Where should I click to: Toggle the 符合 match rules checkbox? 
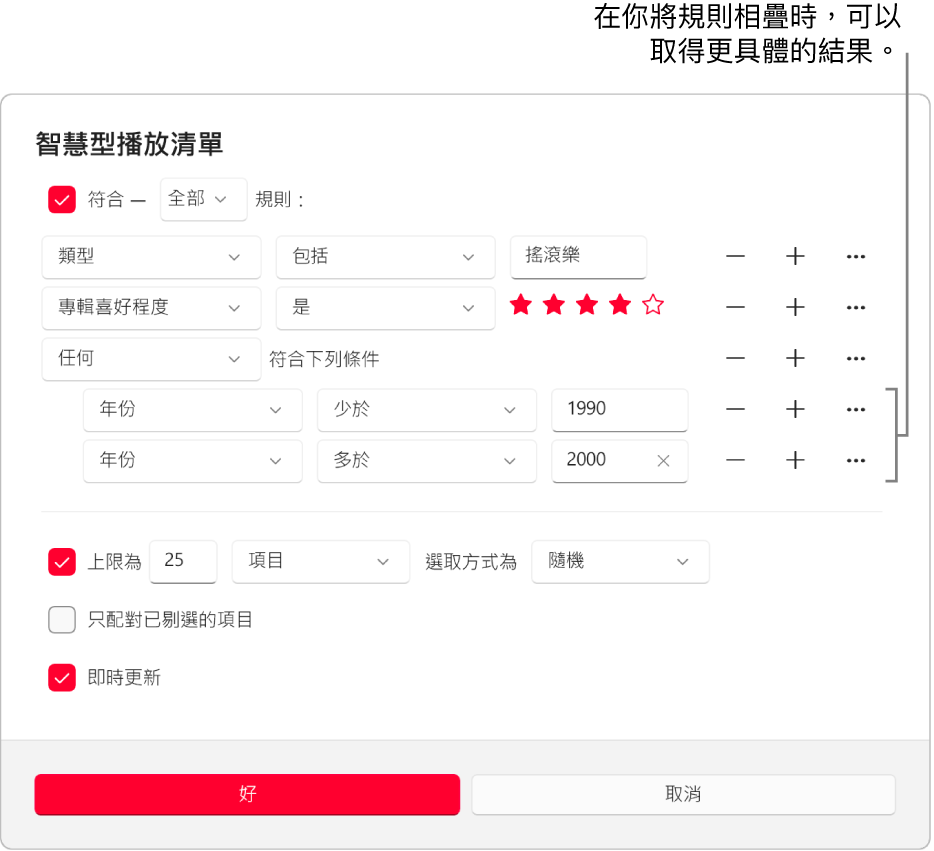click(61, 199)
